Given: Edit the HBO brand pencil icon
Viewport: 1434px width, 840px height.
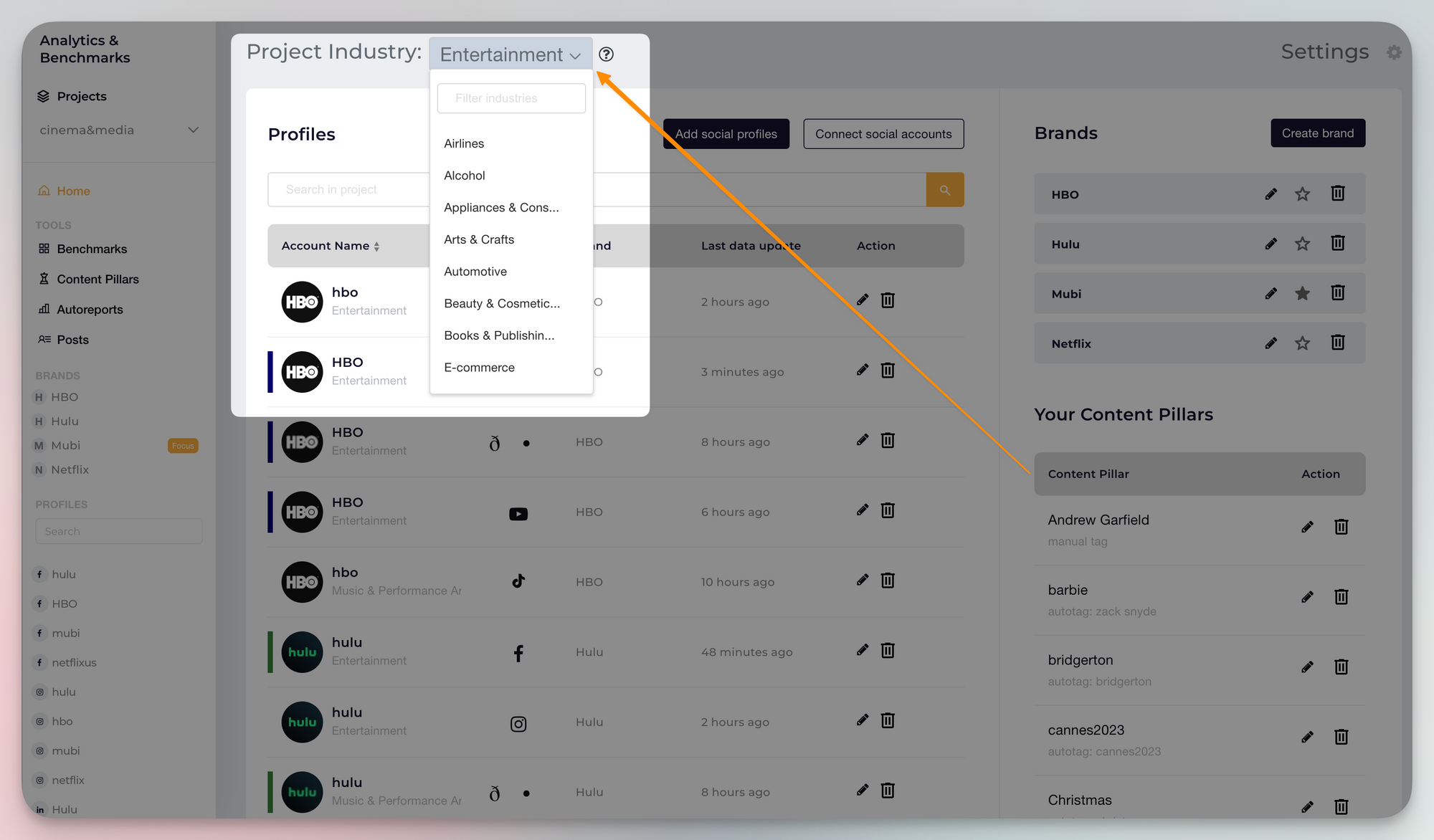Looking at the screenshot, I should (1271, 194).
